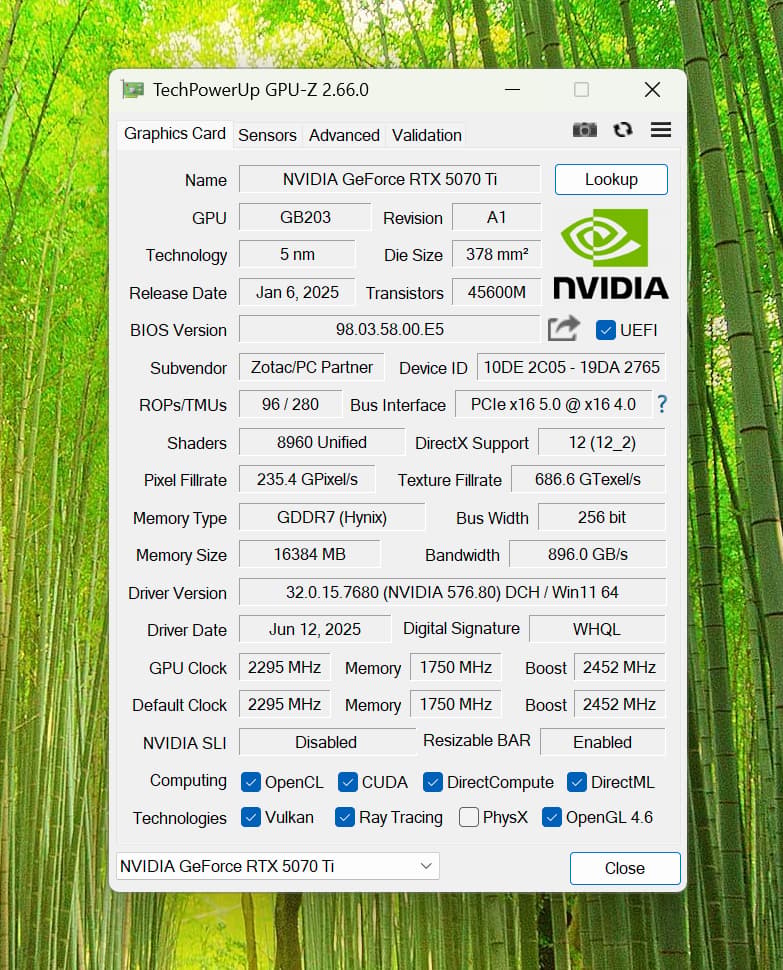The height and width of the screenshot is (970, 783).
Task: Click the Shaders field 8960 Unified
Action: 322,442
